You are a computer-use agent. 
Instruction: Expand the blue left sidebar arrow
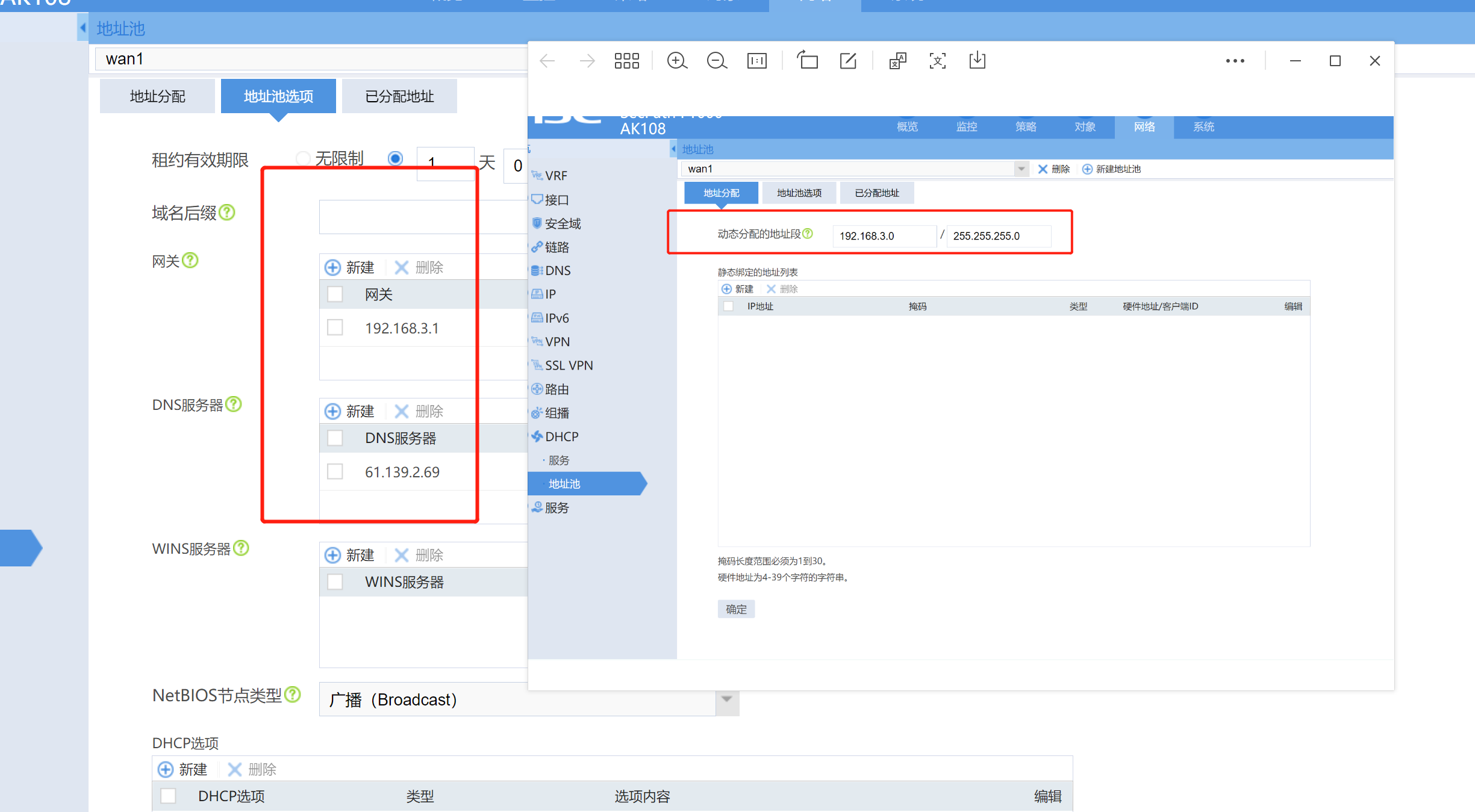[x=21, y=548]
